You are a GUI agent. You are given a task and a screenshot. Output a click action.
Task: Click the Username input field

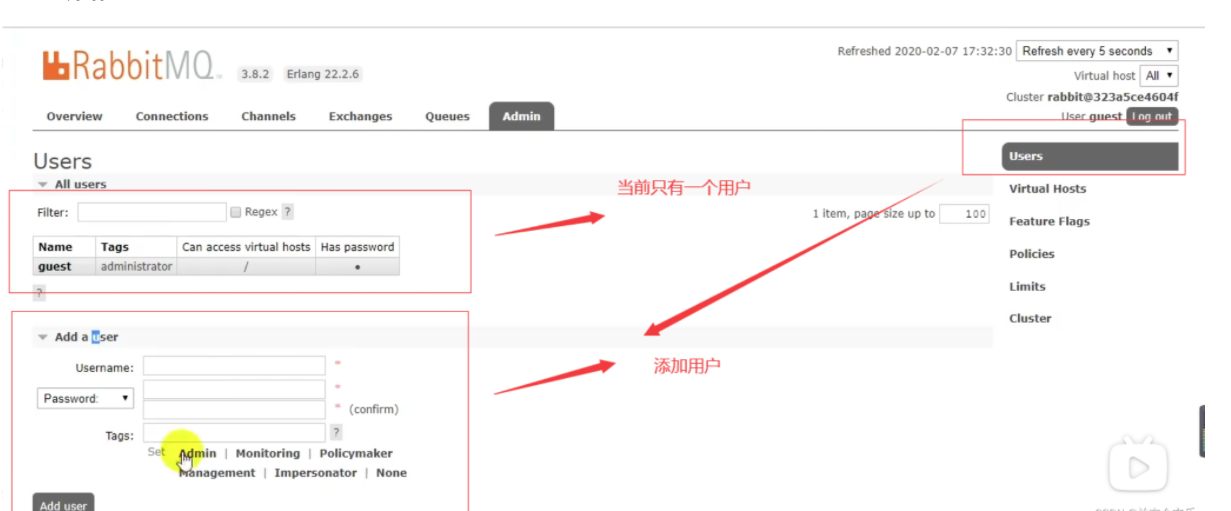[234, 366]
